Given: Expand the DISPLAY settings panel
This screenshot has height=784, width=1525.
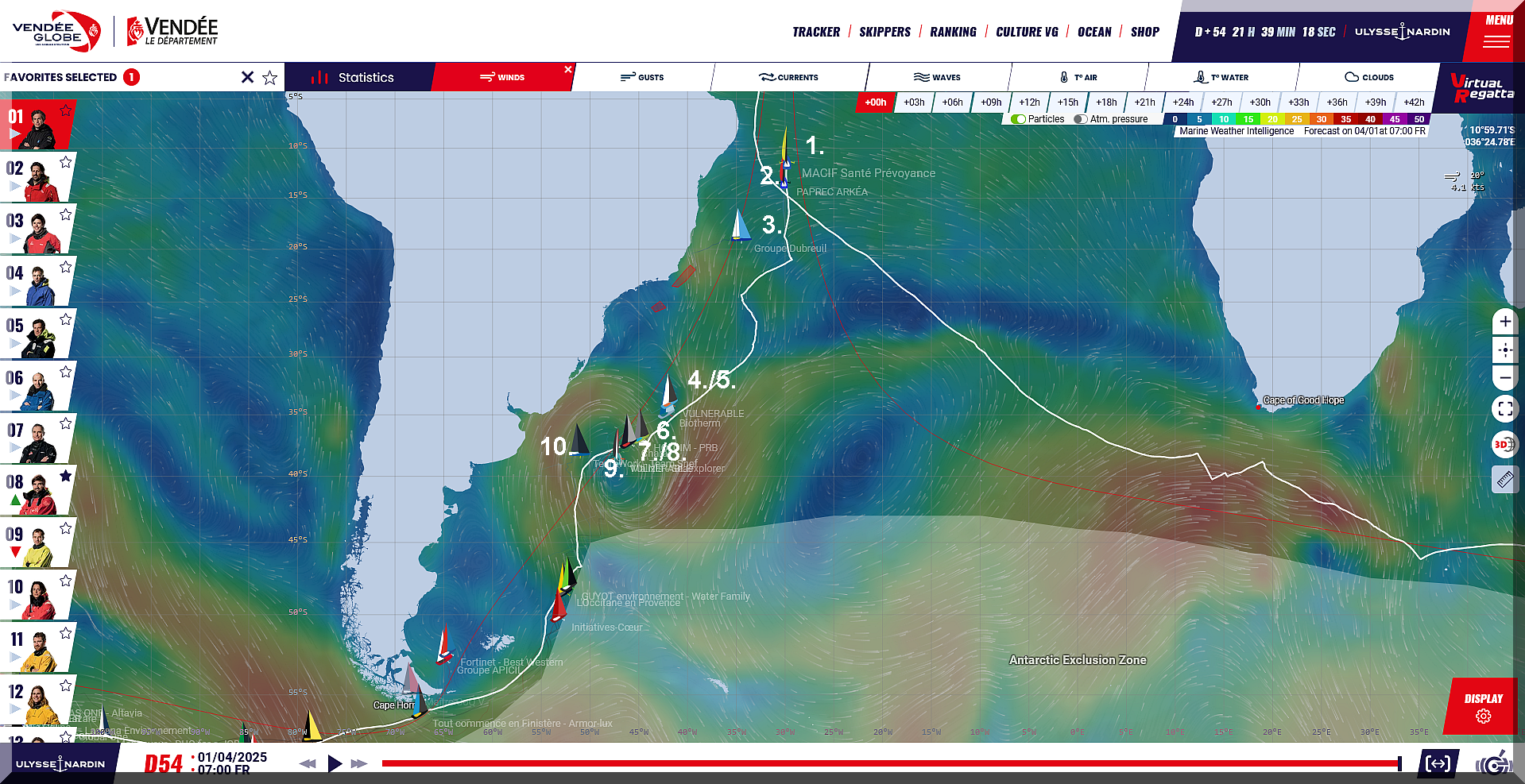Looking at the screenshot, I should click(1483, 706).
